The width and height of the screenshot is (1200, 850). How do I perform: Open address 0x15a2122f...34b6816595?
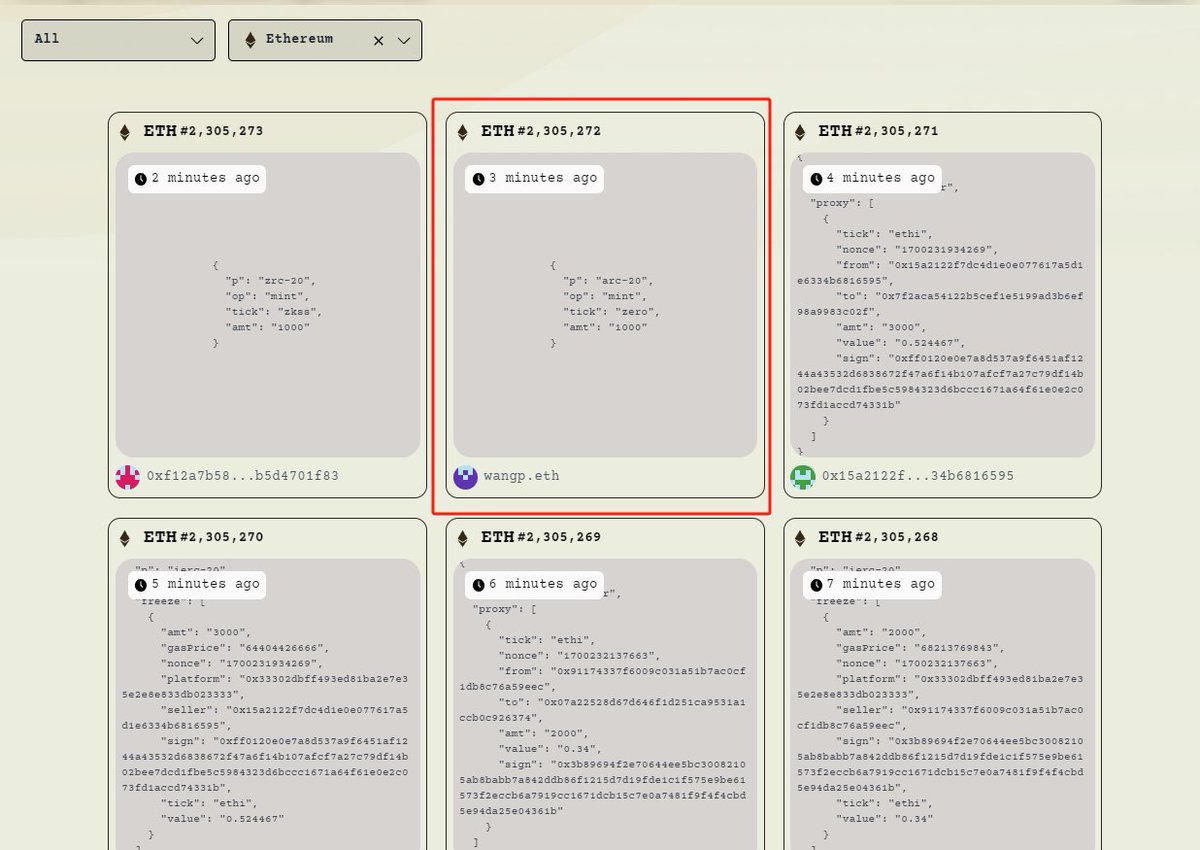point(918,476)
